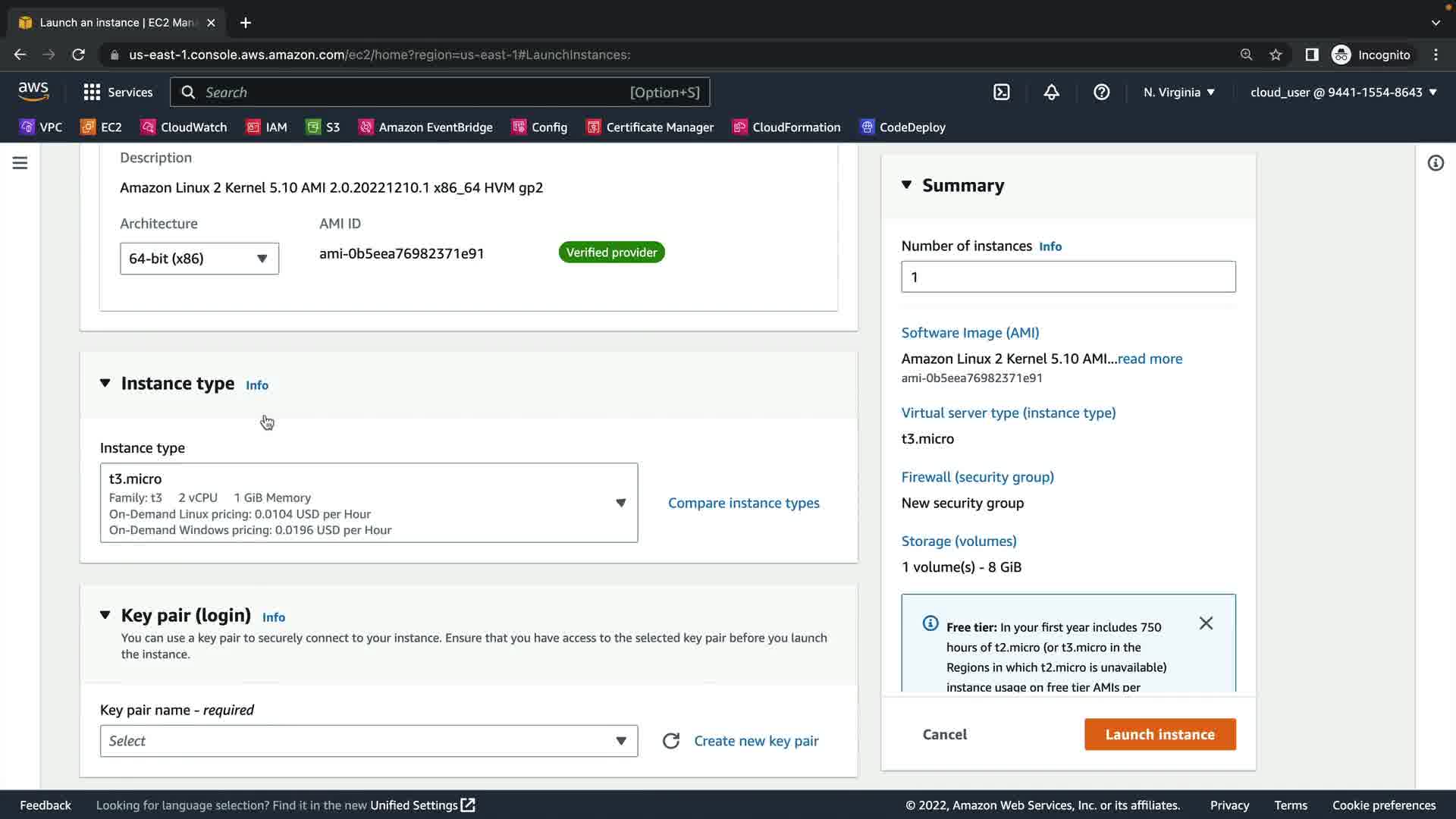Click the AWS logo home icon
This screenshot has width=1456, height=819.
click(x=33, y=92)
